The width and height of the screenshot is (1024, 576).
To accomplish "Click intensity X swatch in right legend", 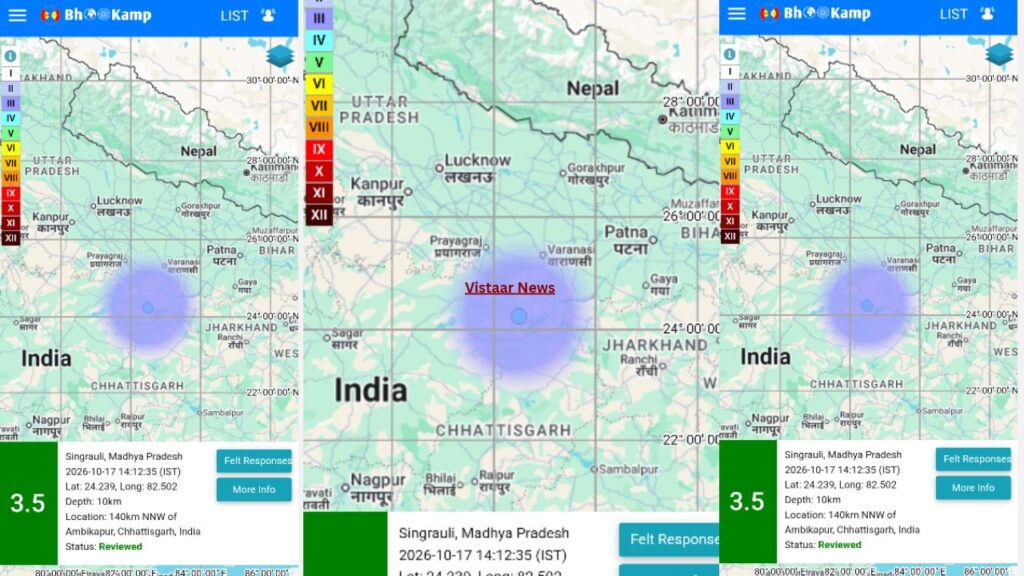I will point(730,206).
